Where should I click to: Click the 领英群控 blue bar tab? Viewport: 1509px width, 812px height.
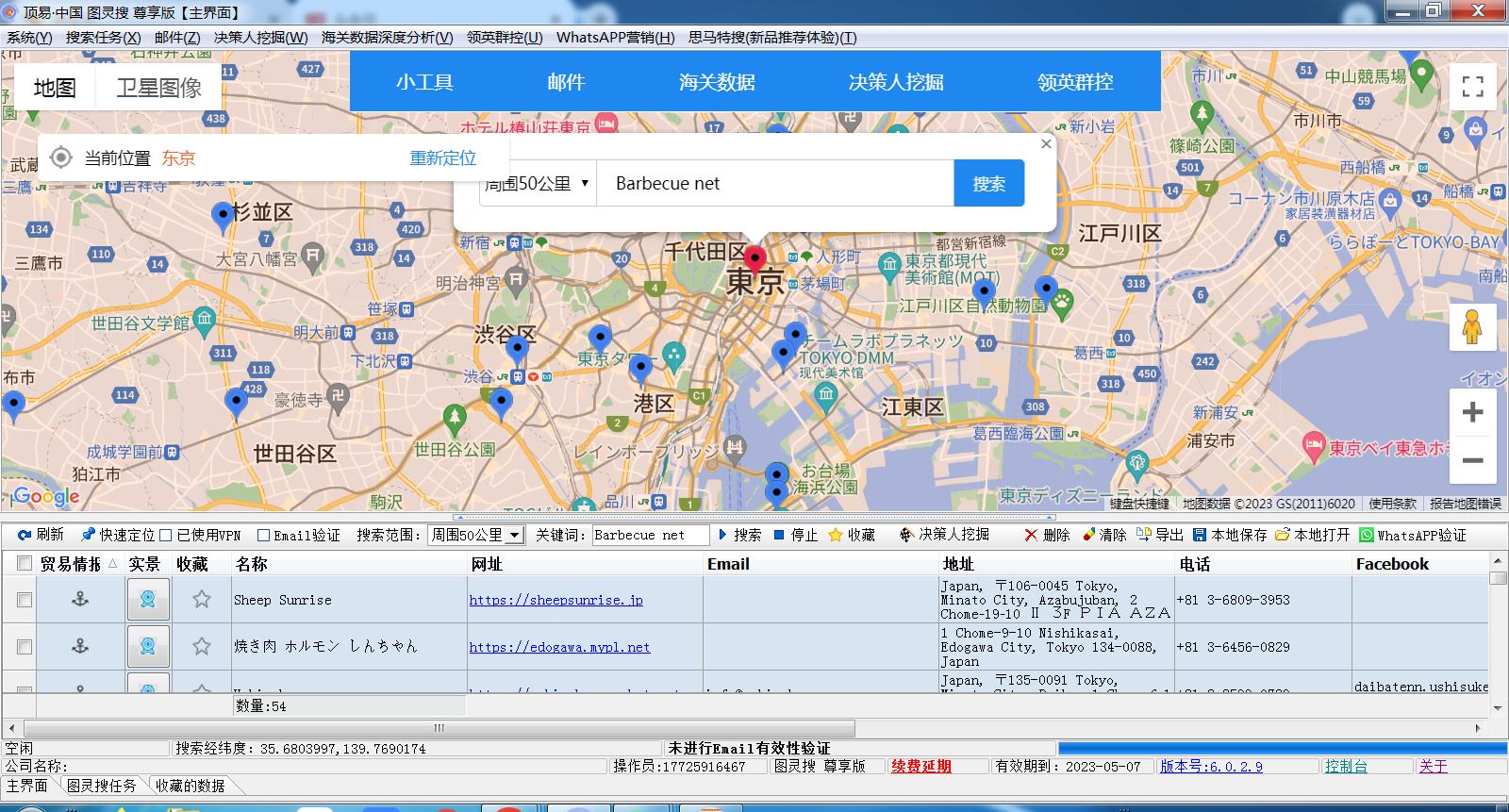1075,82
